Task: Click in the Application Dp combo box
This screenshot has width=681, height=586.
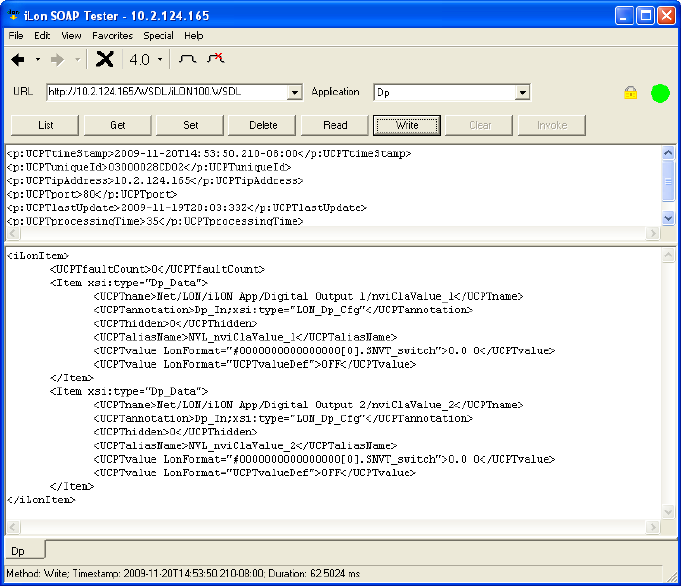Action: click(x=444, y=93)
